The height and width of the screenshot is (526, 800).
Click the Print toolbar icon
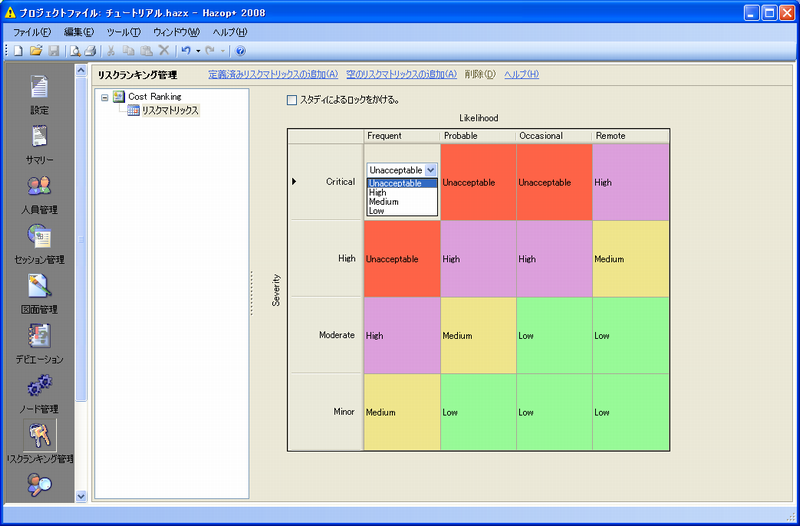pos(90,51)
